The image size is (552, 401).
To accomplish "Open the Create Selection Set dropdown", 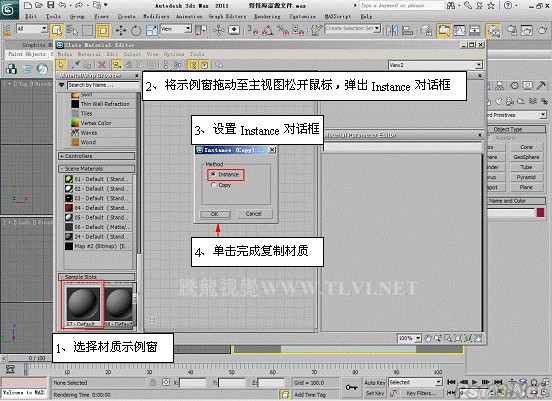I will pyautogui.click(x=352, y=28).
